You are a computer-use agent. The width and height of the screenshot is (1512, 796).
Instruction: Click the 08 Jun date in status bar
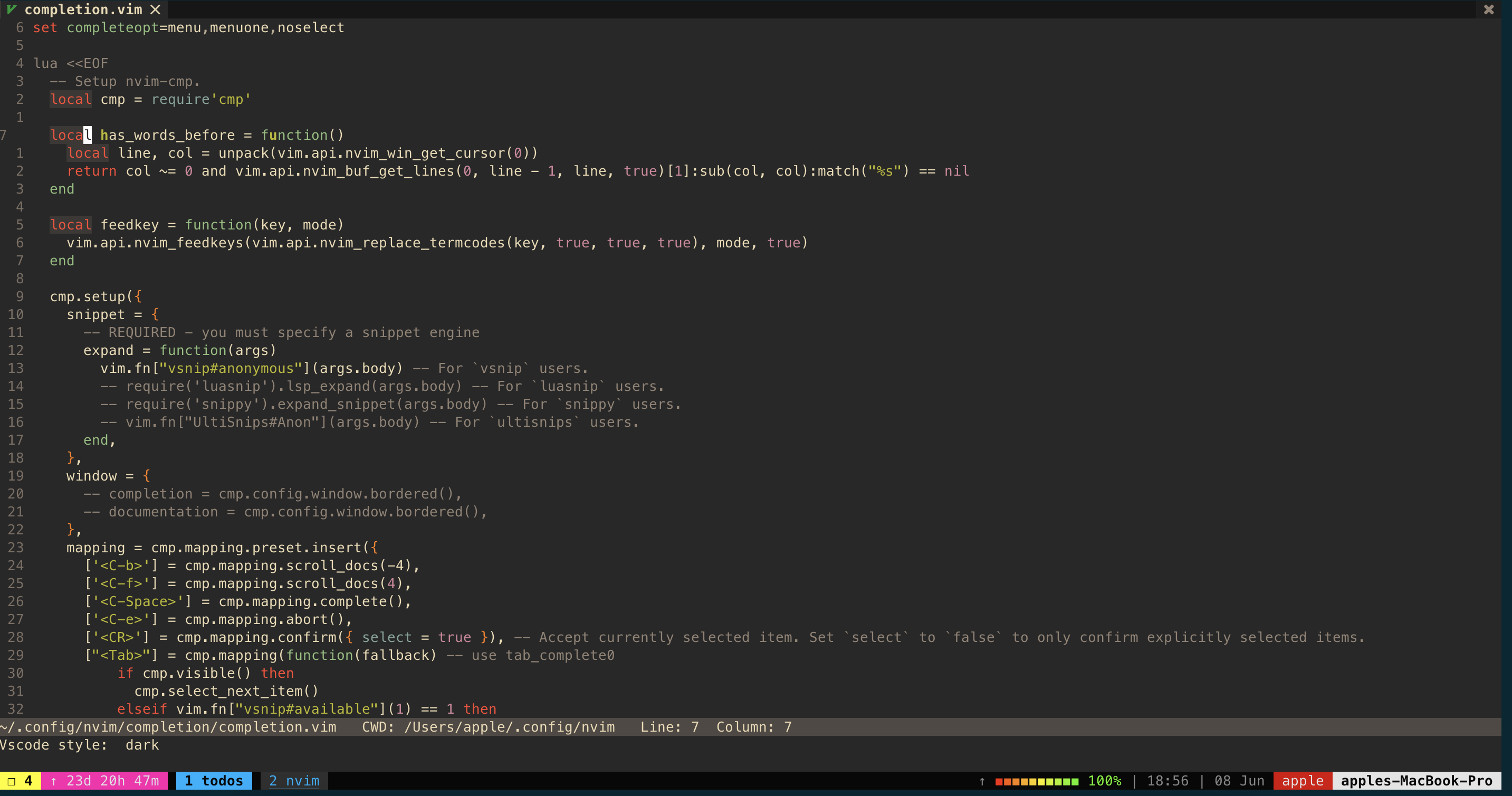(x=1239, y=781)
